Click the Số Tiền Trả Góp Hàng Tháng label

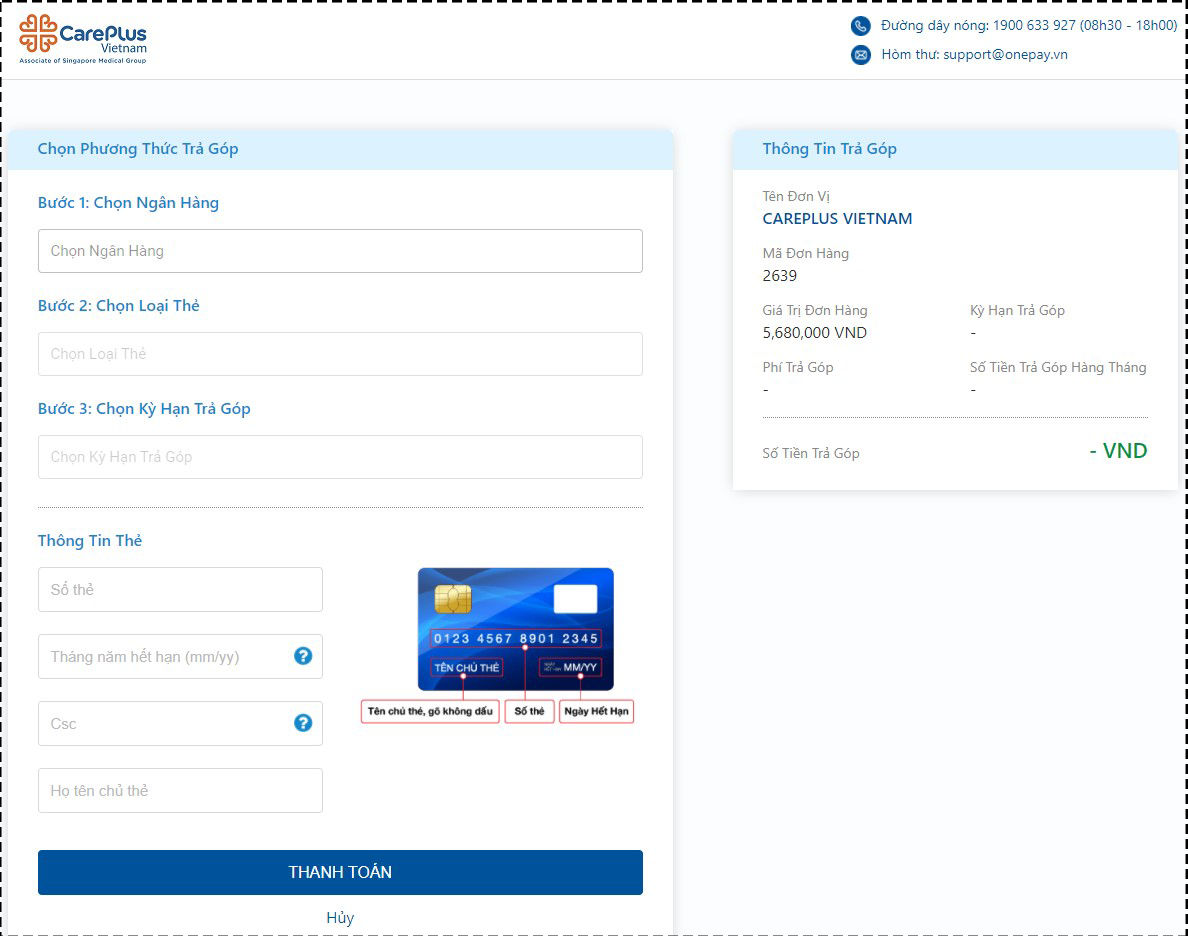coord(1058,368)
